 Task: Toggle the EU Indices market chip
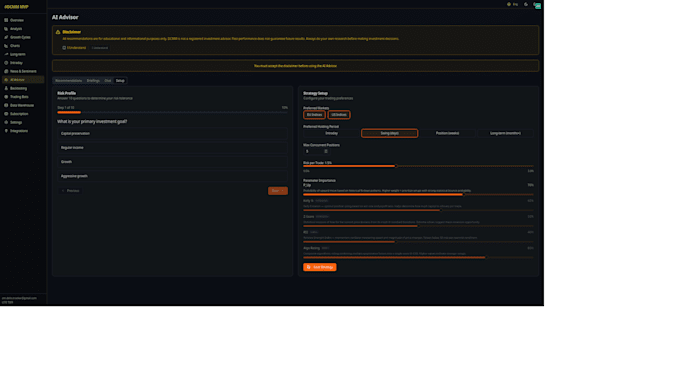pos(314,115)
